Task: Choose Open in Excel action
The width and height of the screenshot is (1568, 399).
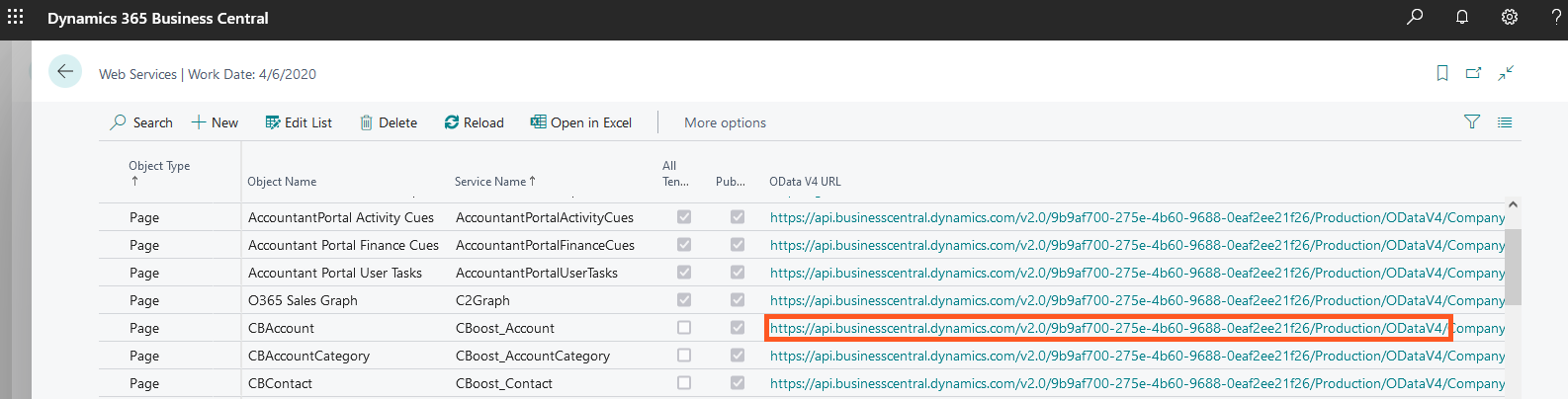Action: pos(581,122)
